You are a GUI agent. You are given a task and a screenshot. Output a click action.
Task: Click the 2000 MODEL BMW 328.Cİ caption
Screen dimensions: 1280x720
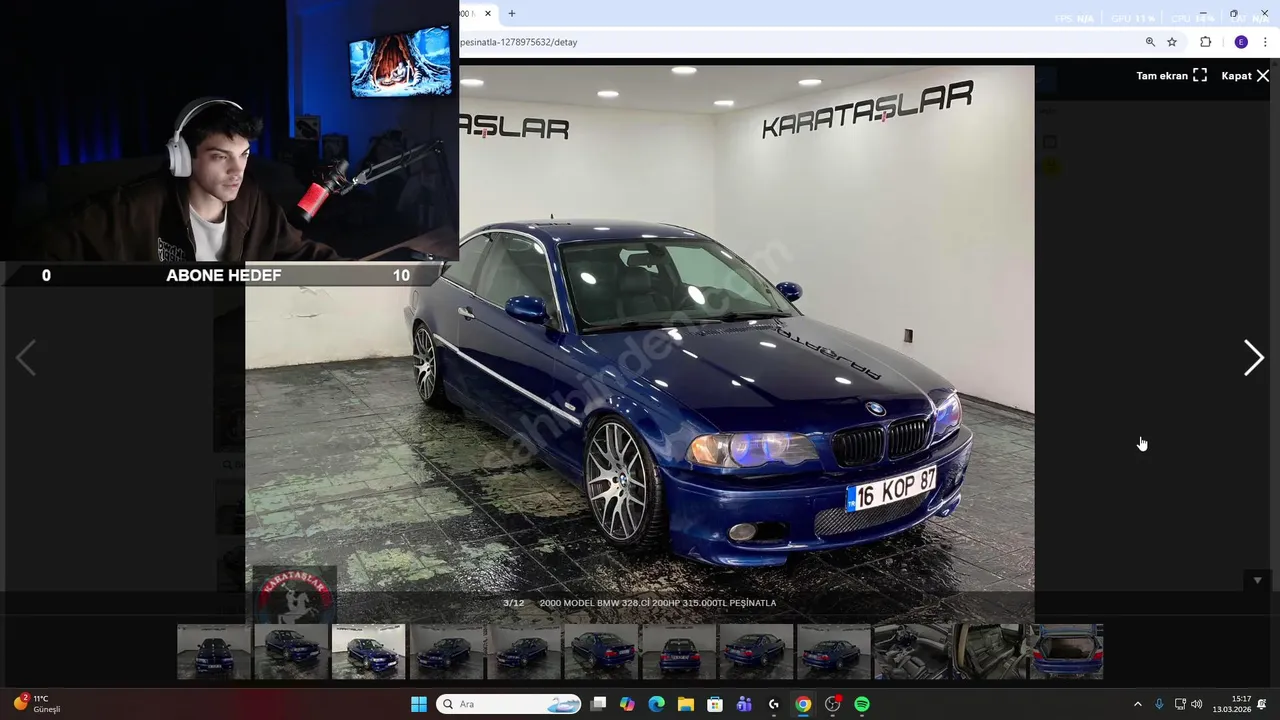point(657,603)
